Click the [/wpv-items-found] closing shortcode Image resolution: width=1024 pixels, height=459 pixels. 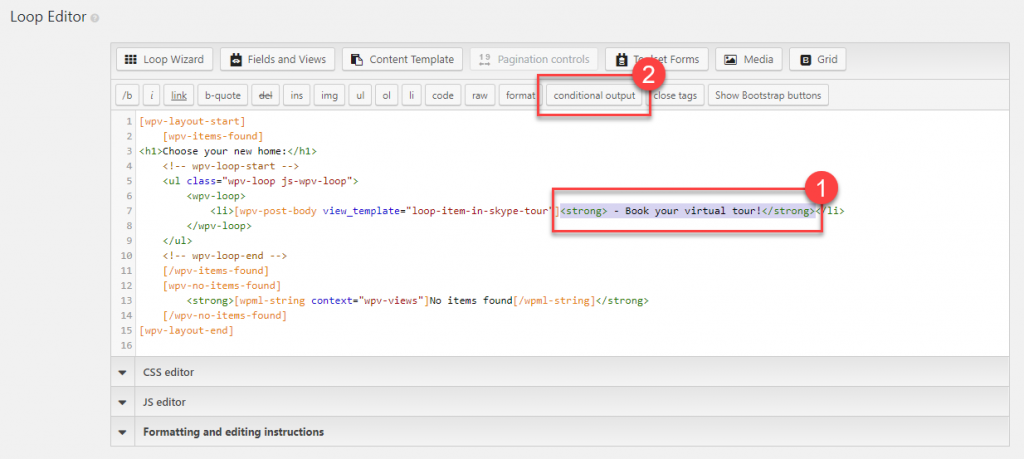coord(216,271)
